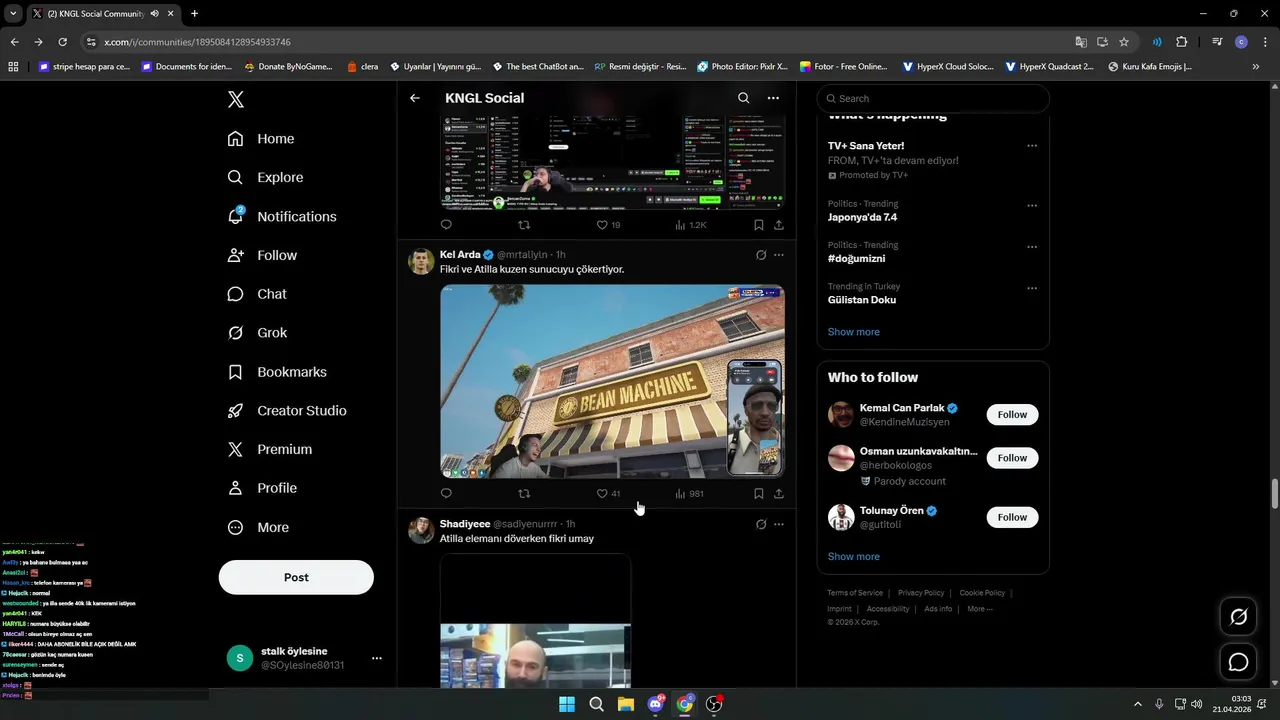This screenshot has height=720, width=1280.
Task: Open Japonya'da 7.4 trend
Action: tap(862, 217)
